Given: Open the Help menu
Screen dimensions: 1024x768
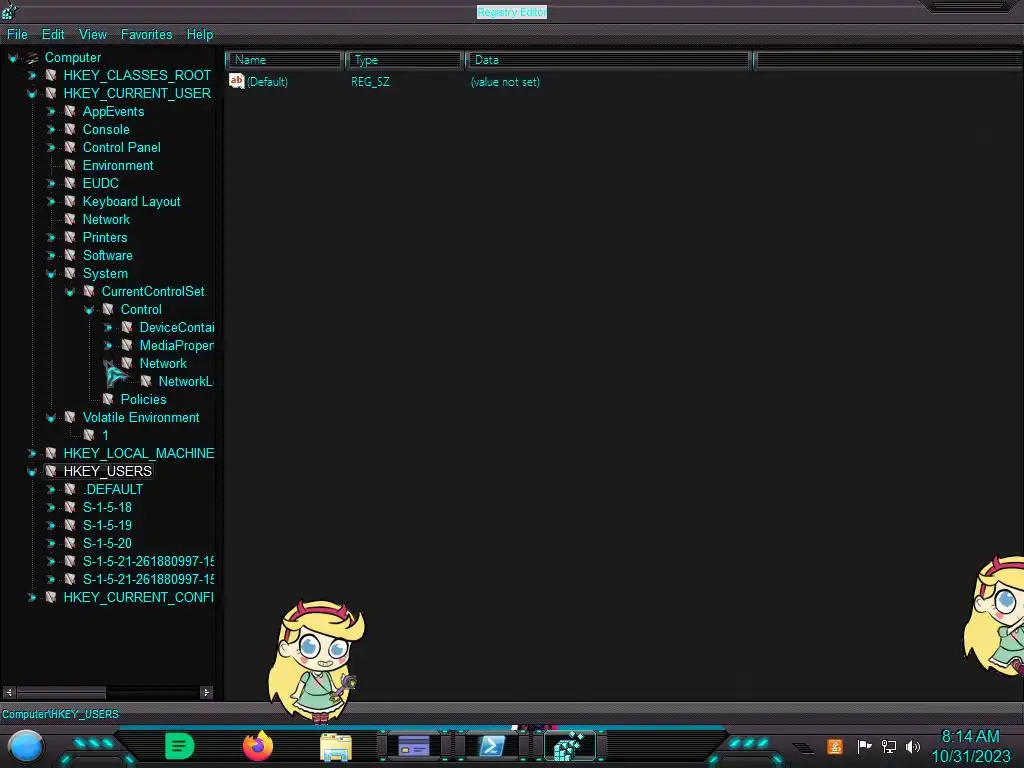Looking at the screenshot, I should (x=200, y=35).
